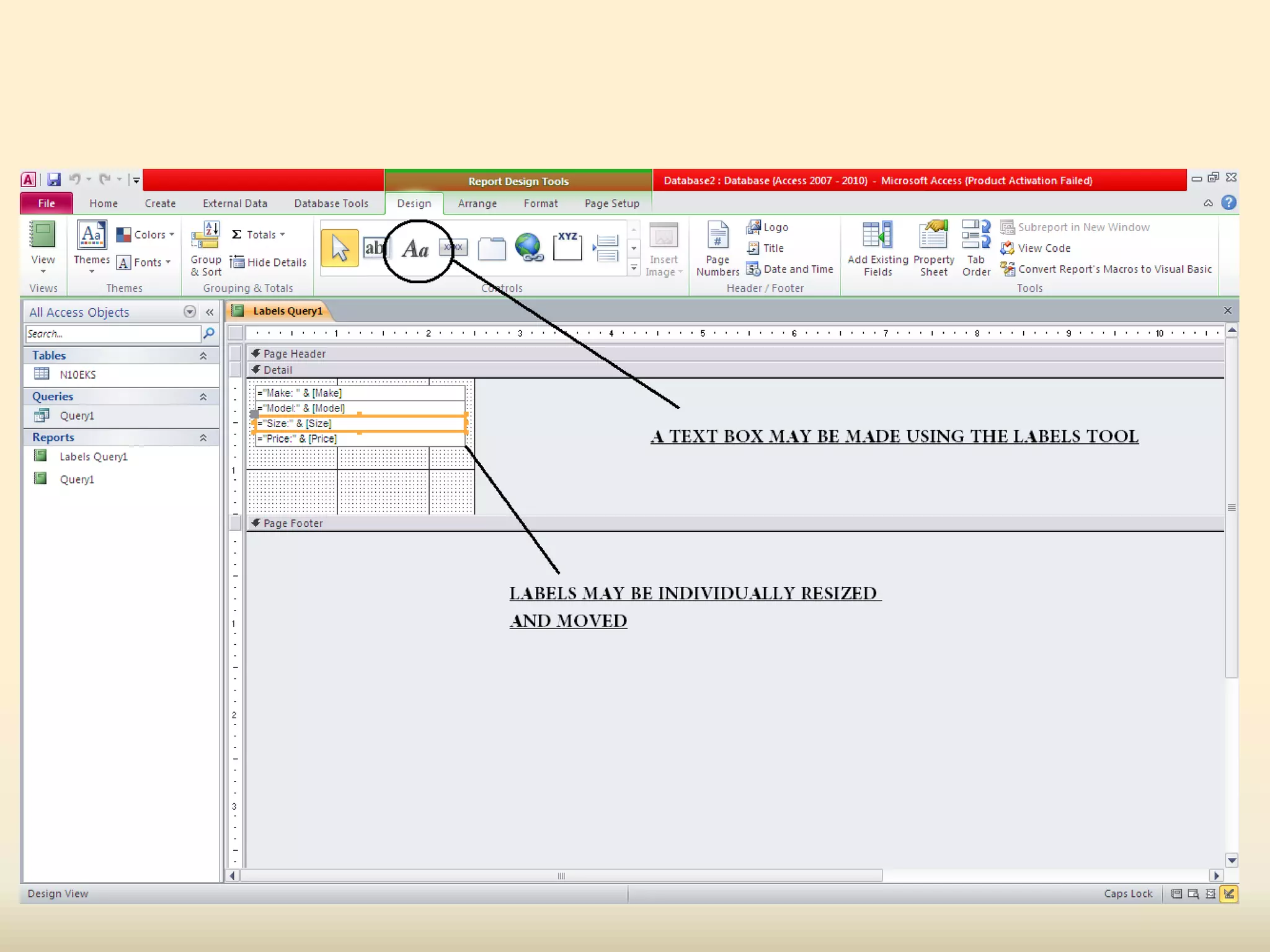The image size is (1270, 952).
Task: Toggle the Select arrow pointer tool
Action: 340,249
